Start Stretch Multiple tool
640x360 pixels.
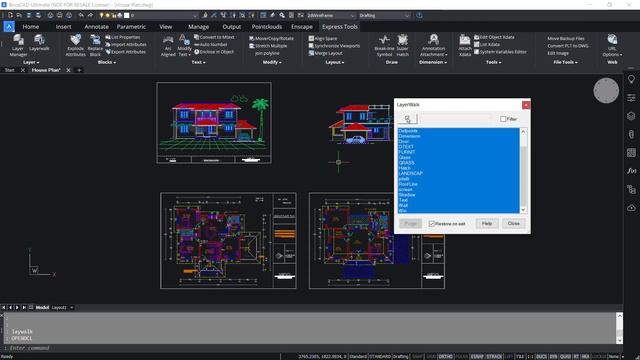coord(268,46)
